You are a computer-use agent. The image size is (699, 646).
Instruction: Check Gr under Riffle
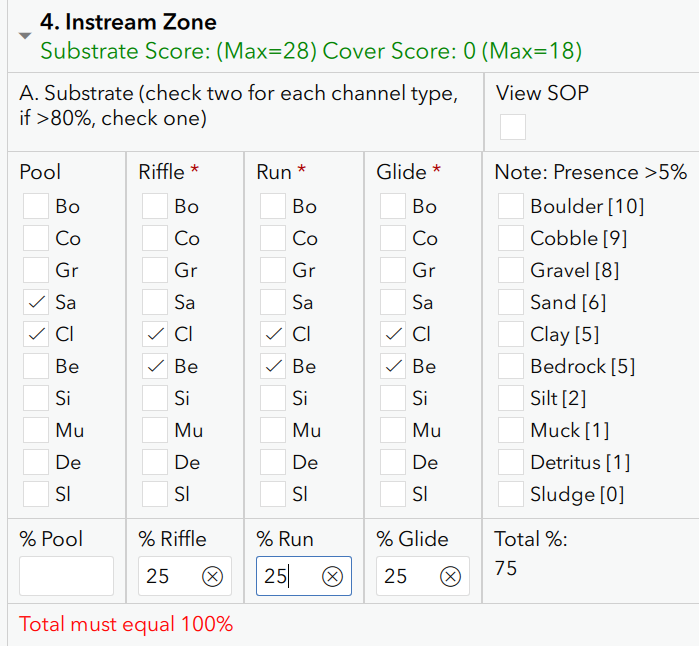155,270
